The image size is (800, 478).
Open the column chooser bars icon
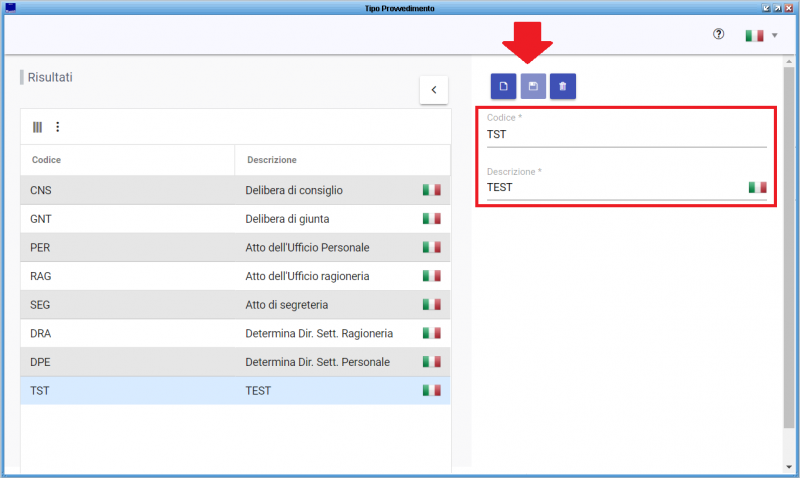[37, 127]
